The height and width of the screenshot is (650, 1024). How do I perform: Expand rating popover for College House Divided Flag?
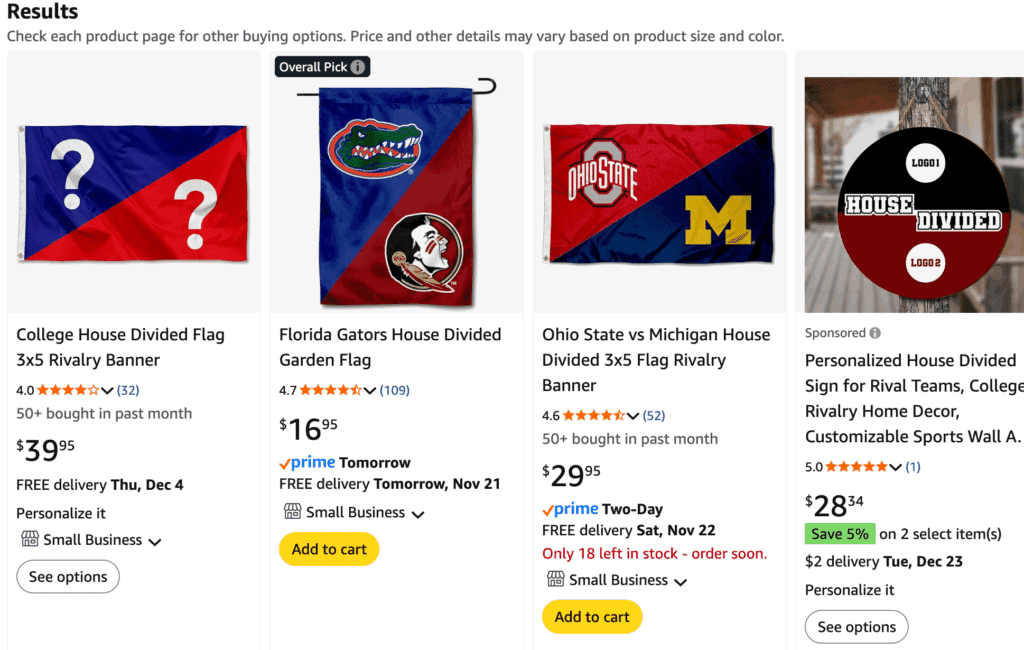tap(107, 390)
